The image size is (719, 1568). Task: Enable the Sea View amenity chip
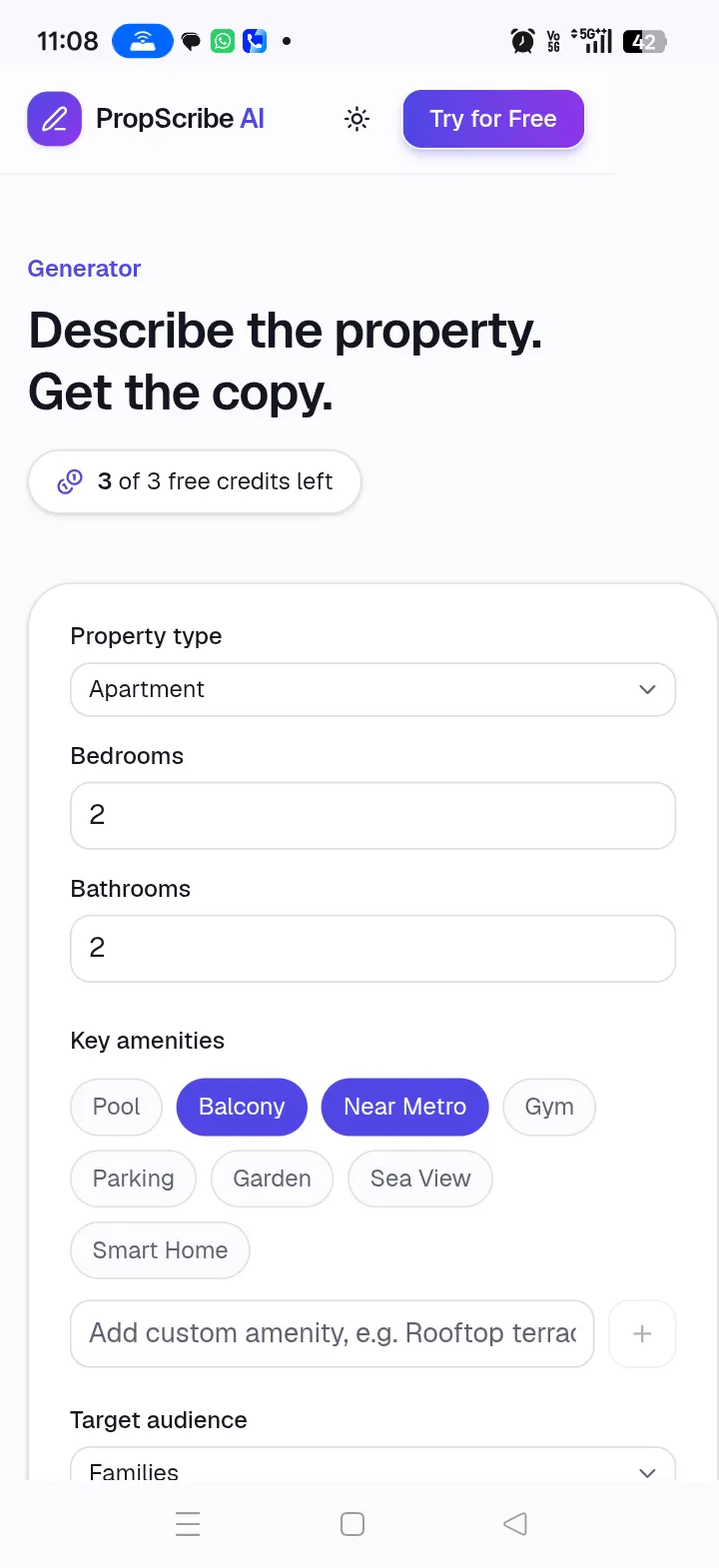(420, 1178)
